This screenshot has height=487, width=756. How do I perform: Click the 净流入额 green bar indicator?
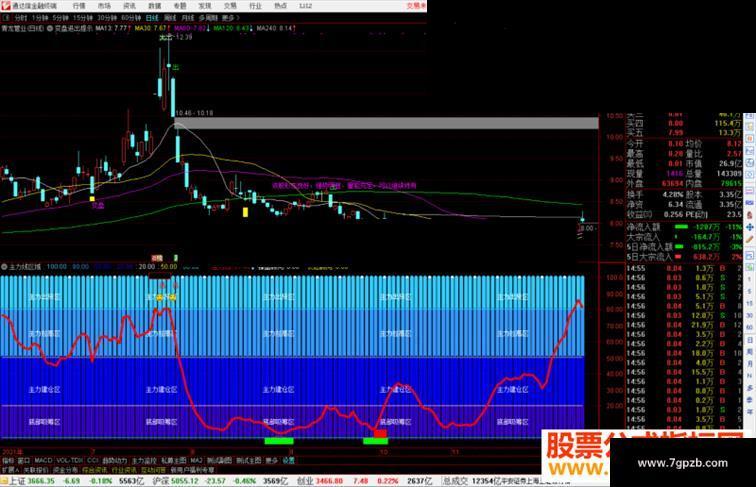[681, 227]
